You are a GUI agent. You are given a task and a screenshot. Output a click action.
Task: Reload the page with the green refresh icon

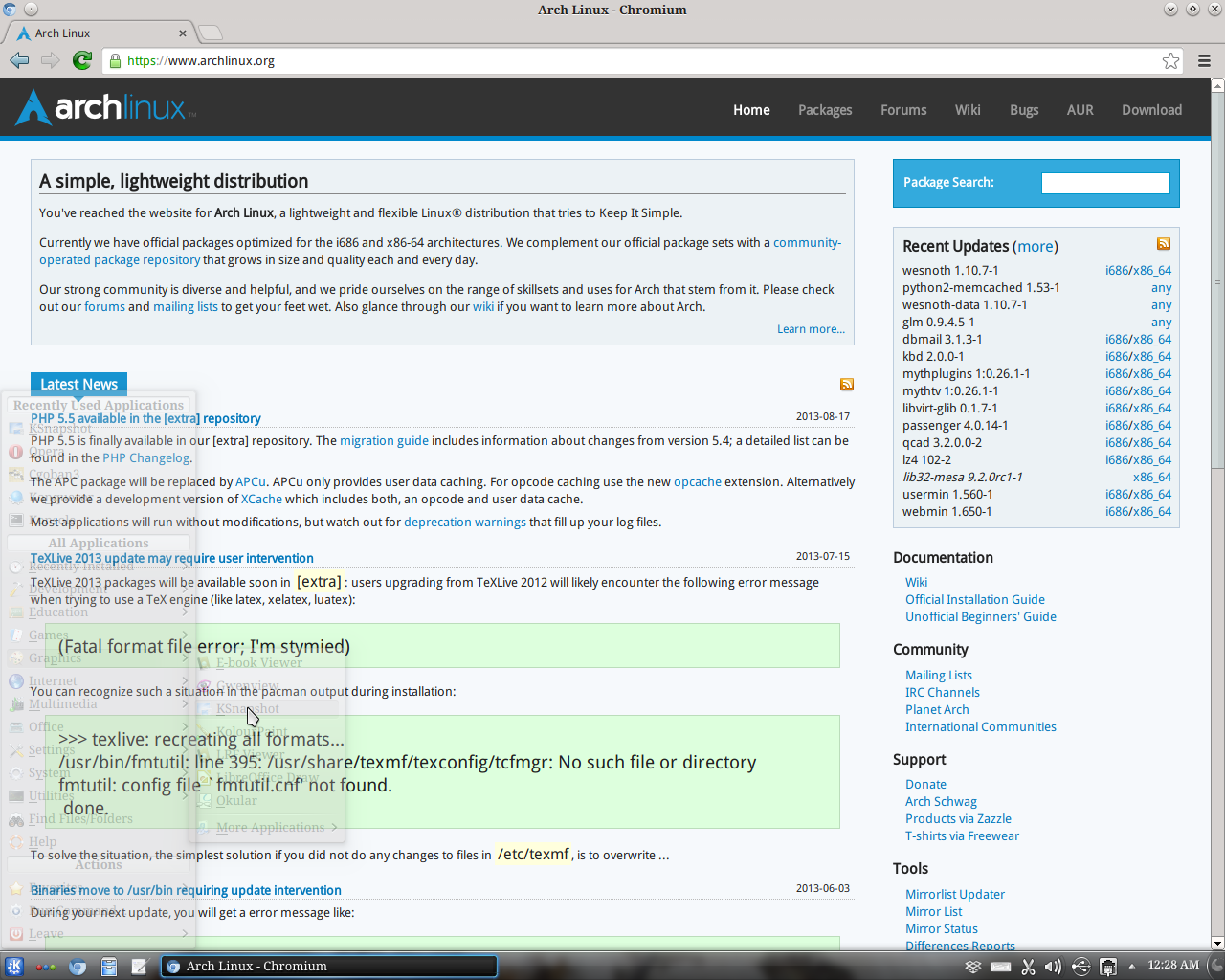[x=82, y=60]
